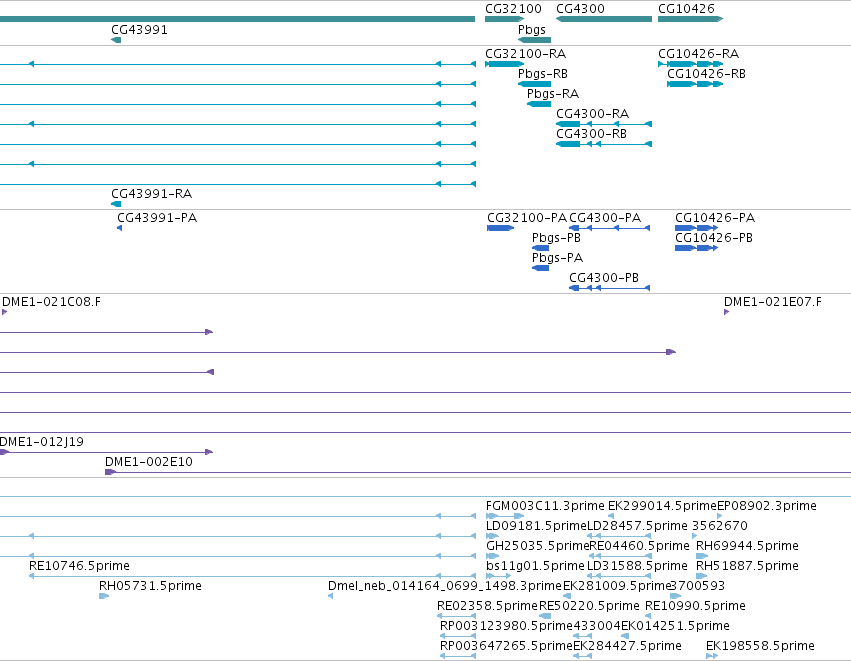
Task: Select EST RP003647265.5prime
Action: 458,656
